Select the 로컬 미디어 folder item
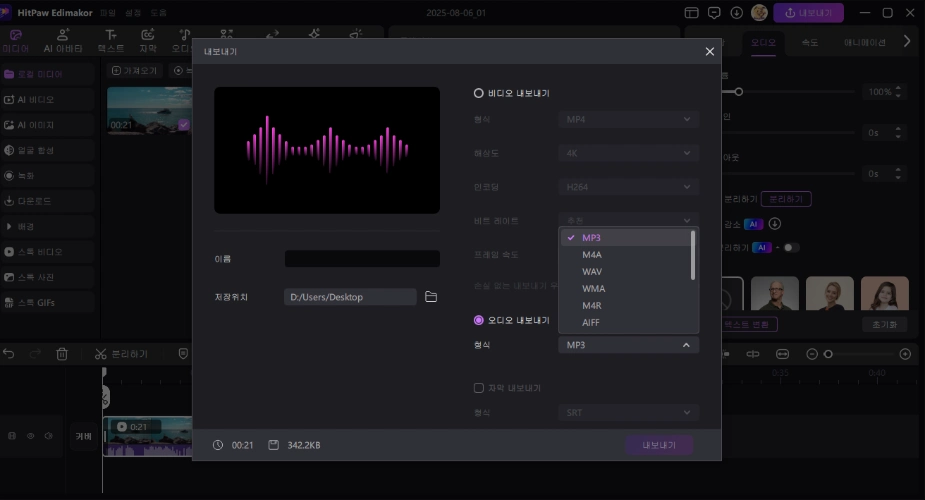 click(47, 74)
